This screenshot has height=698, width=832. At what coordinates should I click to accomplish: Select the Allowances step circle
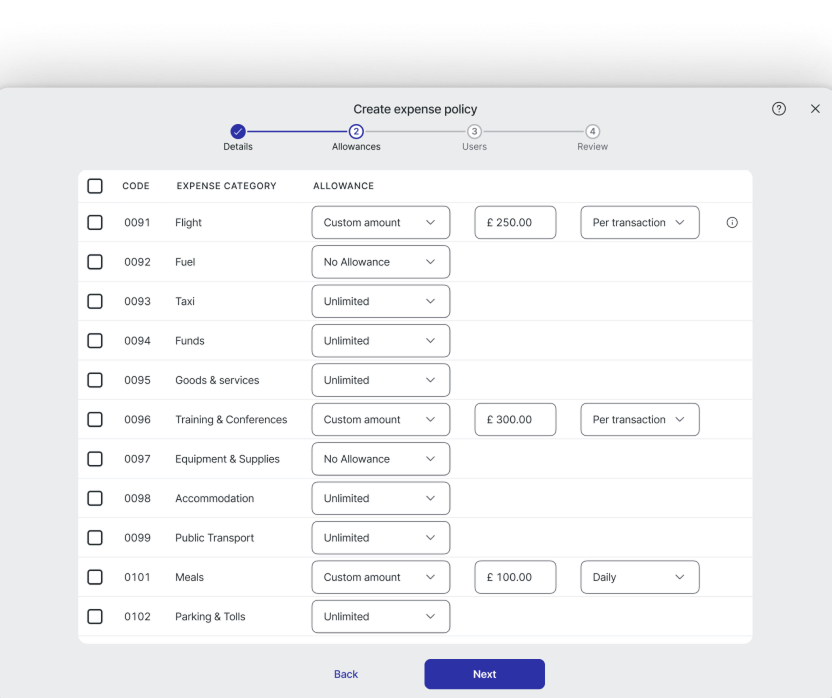tap(356, 132)
